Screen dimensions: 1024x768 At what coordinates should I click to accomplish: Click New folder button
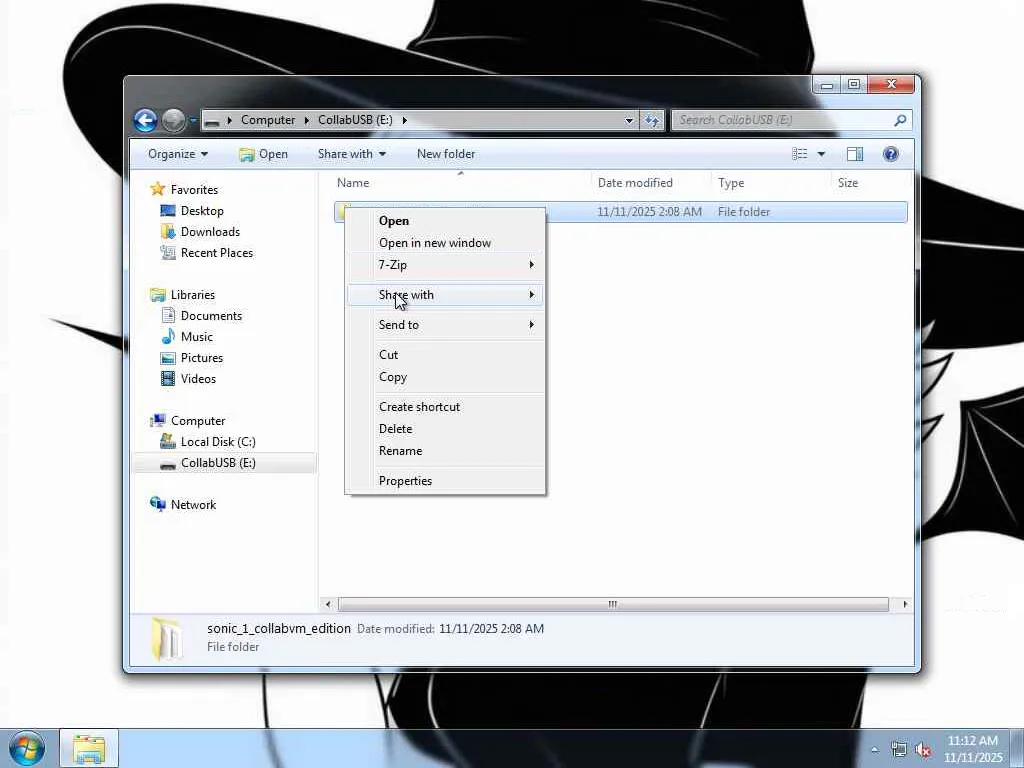(446, 154)
